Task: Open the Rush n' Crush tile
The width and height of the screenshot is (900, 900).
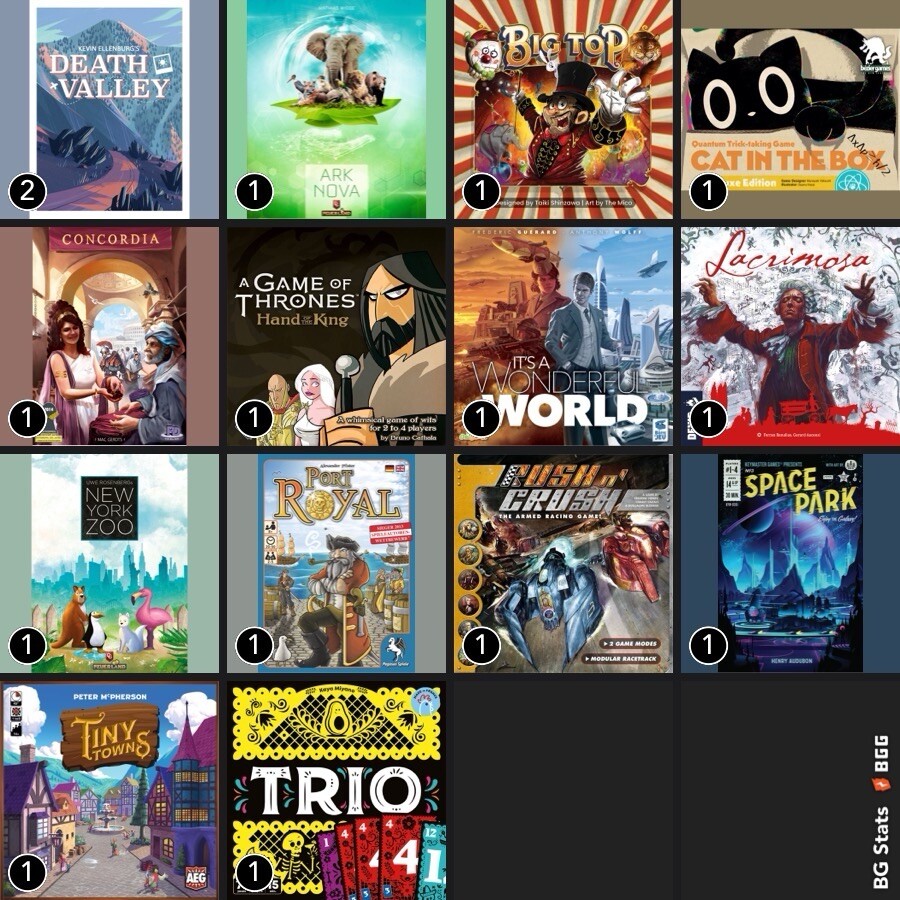Action: tap(564, 564)
